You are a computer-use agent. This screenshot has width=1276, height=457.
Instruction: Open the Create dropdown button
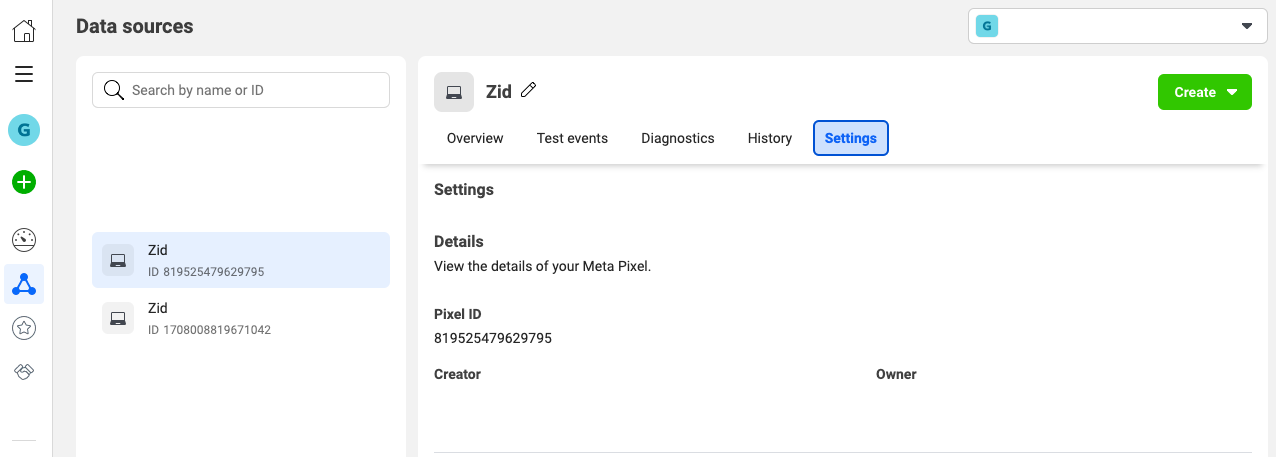pyautogui.click(x=1205, y=92)
